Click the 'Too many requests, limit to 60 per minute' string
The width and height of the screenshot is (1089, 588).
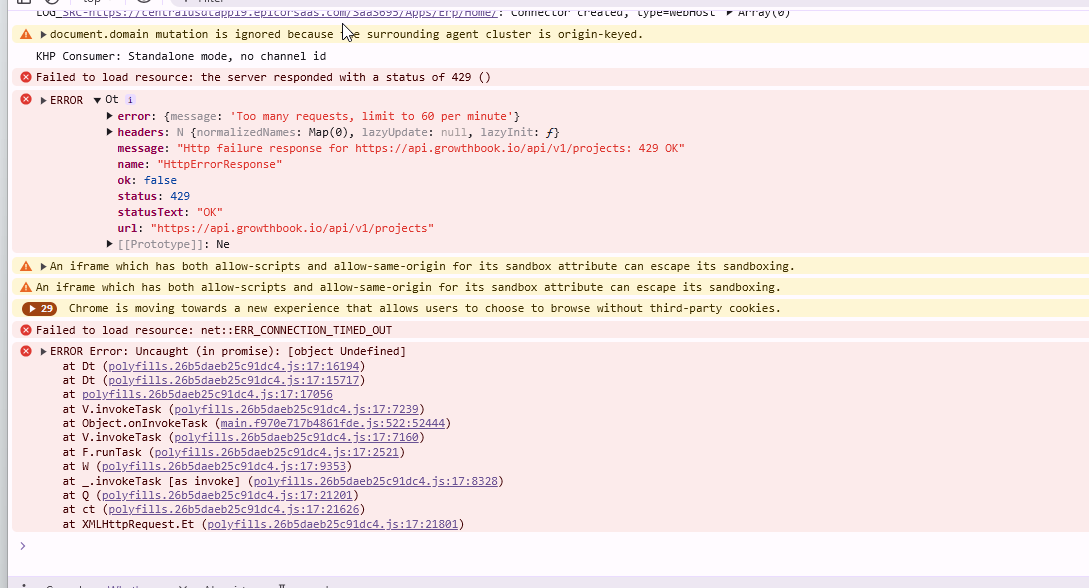point(372,116)
